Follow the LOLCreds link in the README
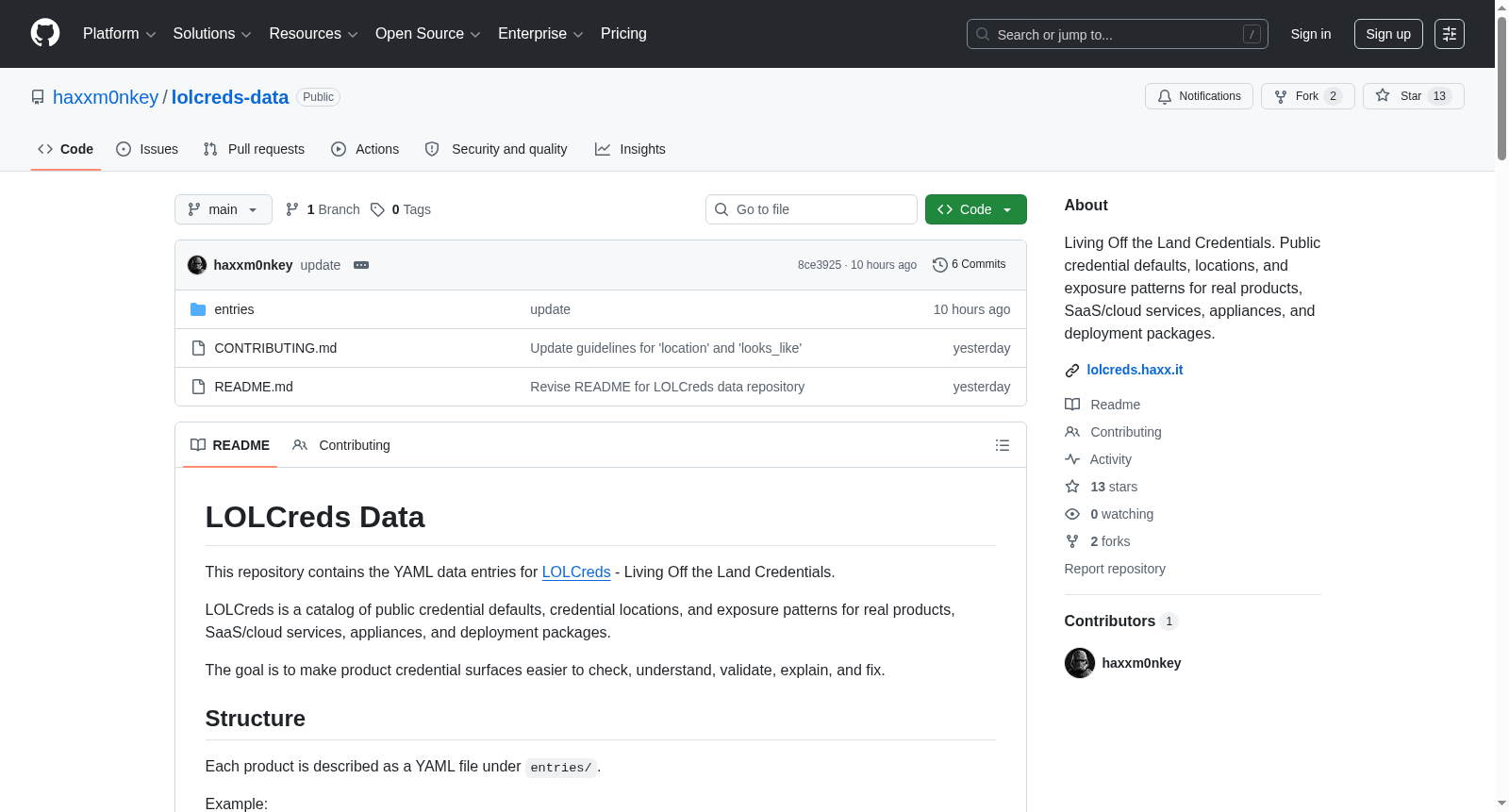The image size is (1509, 812). click(x=576, y=572)
